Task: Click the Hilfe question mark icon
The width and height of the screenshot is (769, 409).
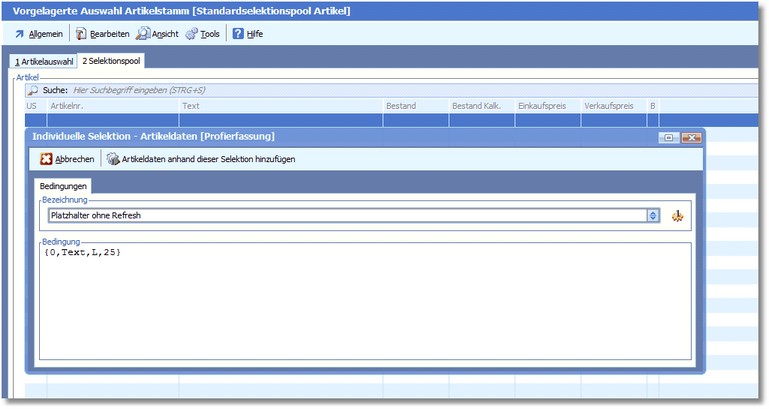Action: click(238, 33)
